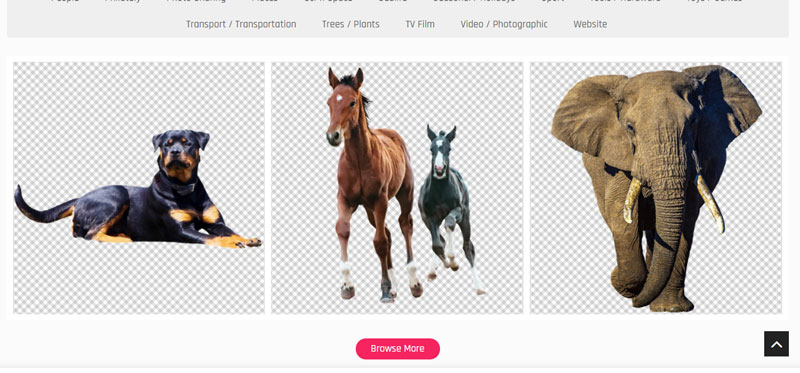Open the Rottweiler dog PNG thumbnail

139,188
